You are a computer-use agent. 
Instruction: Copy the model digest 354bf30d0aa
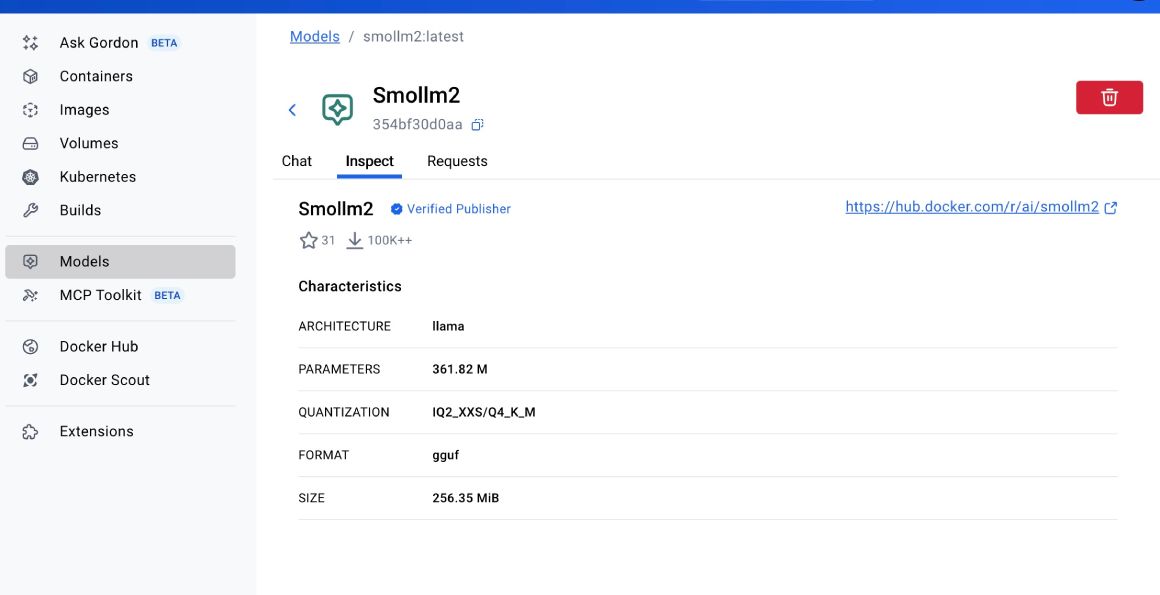(477, 124)
